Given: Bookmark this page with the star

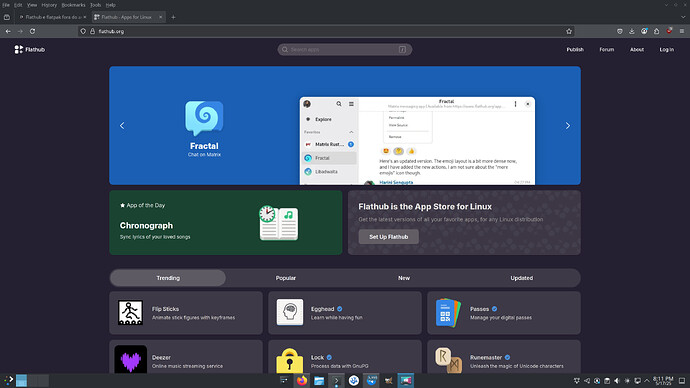Looking at the screenshot, I should (569, 31).
